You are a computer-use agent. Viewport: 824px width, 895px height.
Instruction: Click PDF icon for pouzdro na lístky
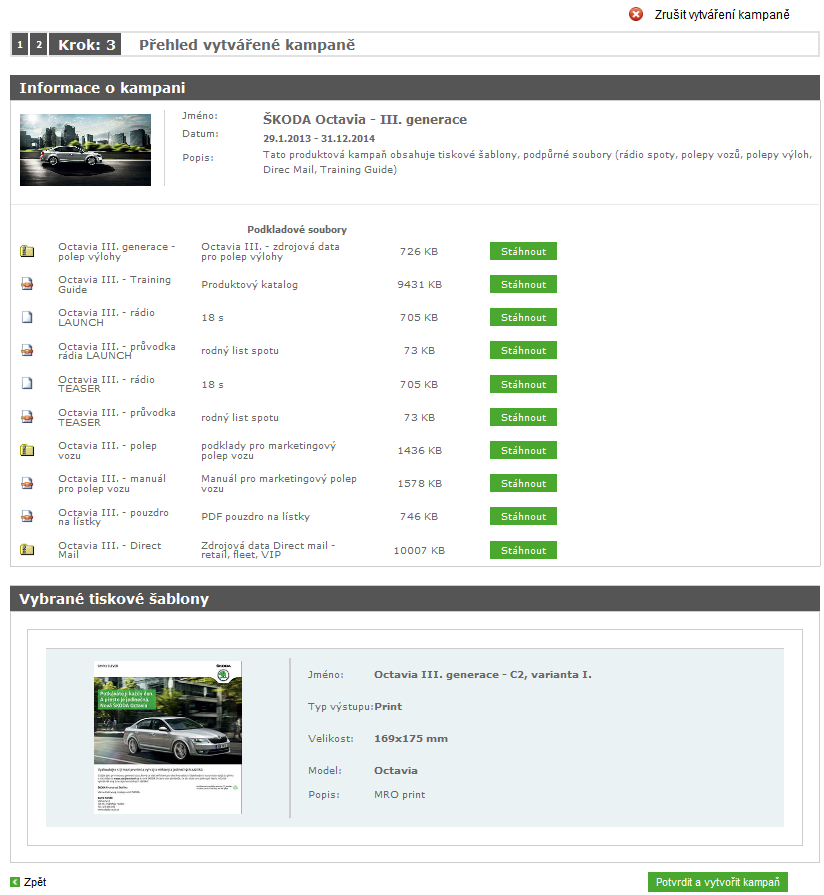tap(27, 517)
